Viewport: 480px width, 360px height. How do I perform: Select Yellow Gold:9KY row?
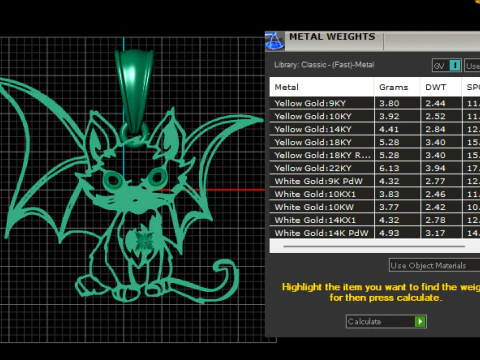[375, 103]
